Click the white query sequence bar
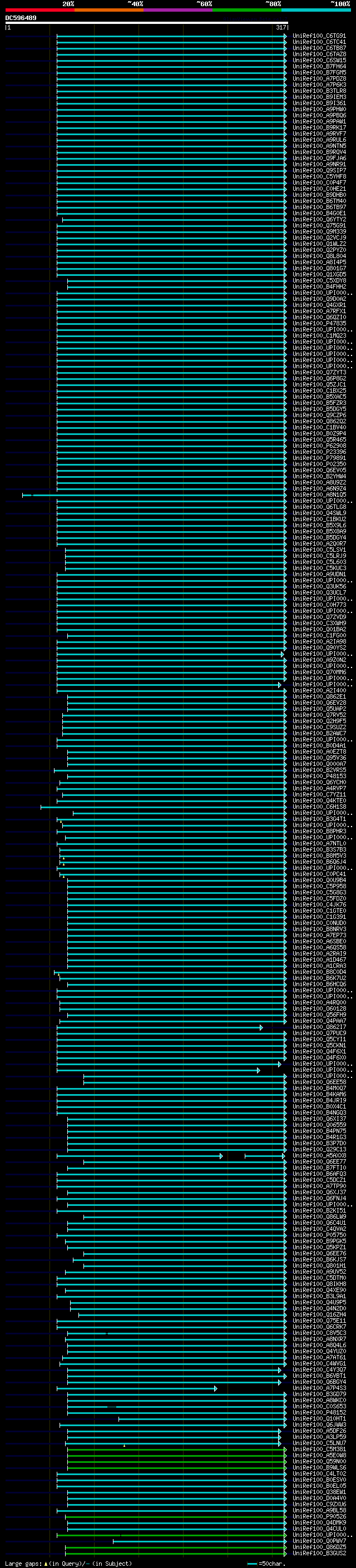Viewport: 356px width, 1568px height. click(x=146, y=23)
